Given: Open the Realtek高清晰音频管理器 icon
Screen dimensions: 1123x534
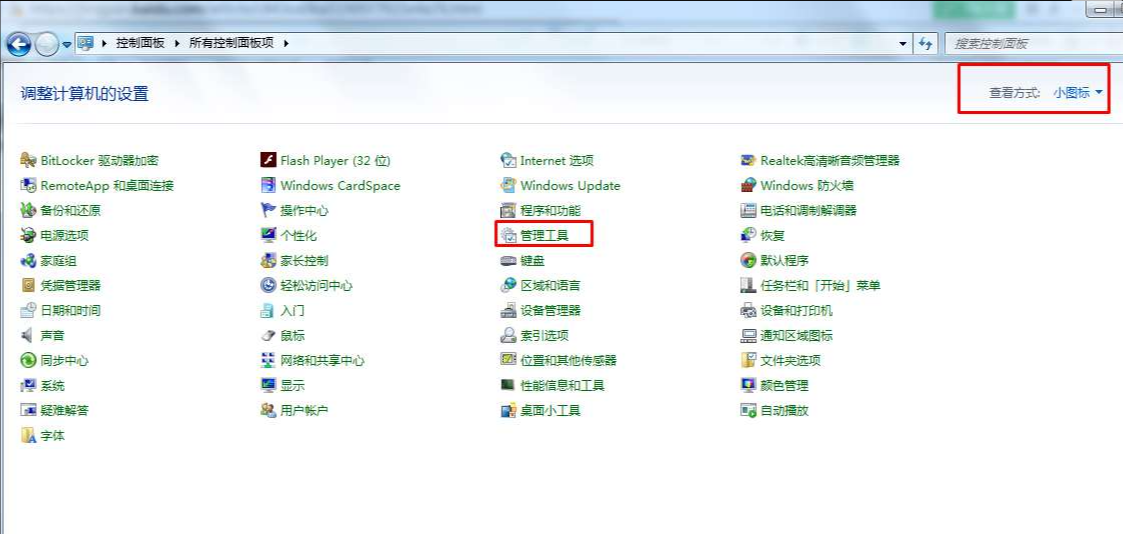Looking at the screenshot, I should [748, 160].
